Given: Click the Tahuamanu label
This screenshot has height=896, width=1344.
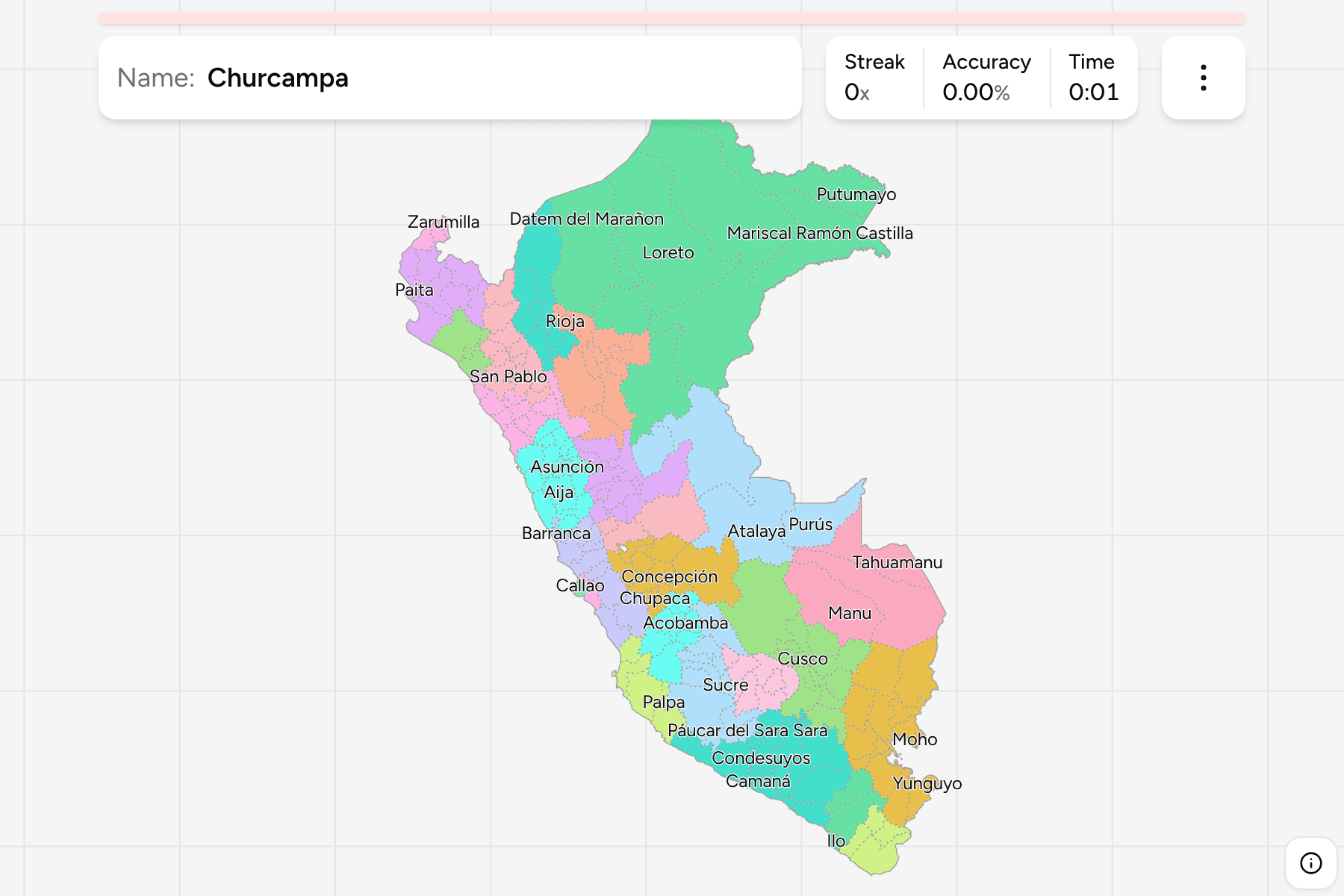Looking at the screenshot, I should click(x=897, y=562).
